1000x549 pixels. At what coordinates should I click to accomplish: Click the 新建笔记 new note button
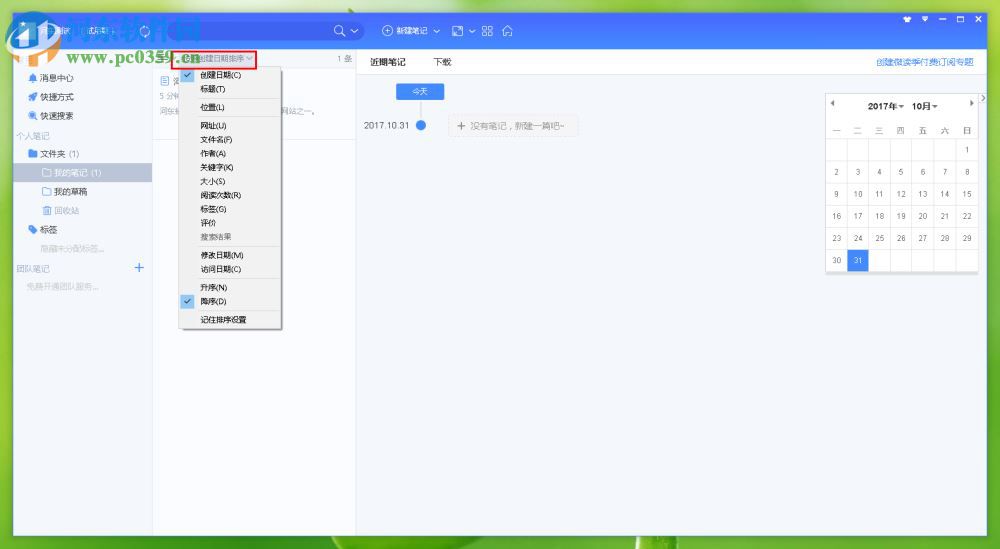pyautogui.click(x=404, y=31)
